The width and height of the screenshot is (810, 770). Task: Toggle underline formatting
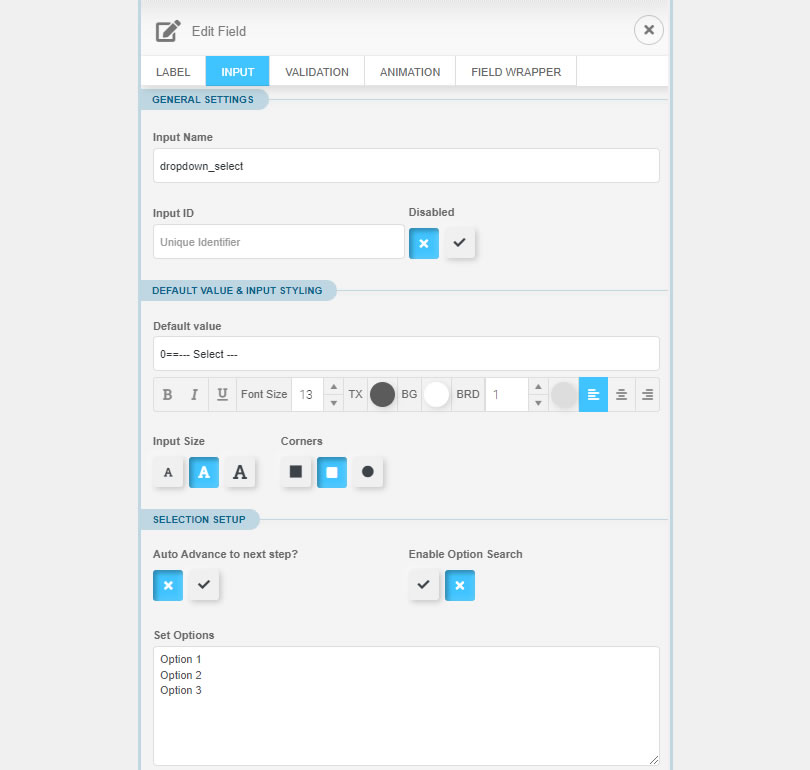(x=222, y=395)
